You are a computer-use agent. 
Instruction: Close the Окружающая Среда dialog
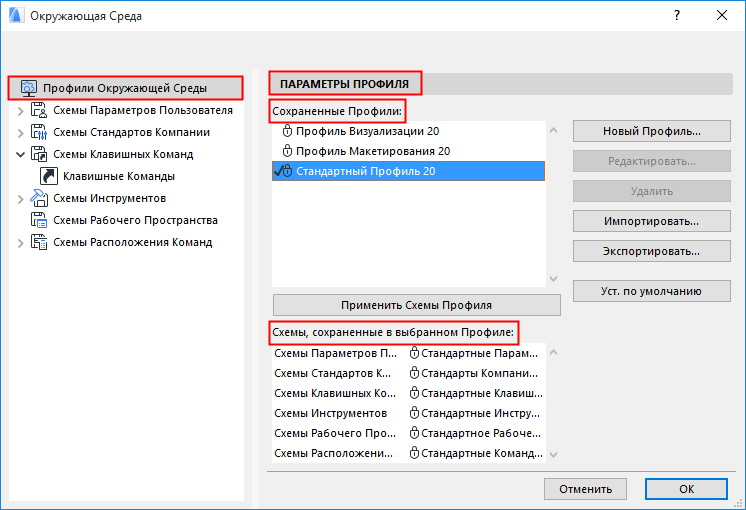click(x=722, y=15)
